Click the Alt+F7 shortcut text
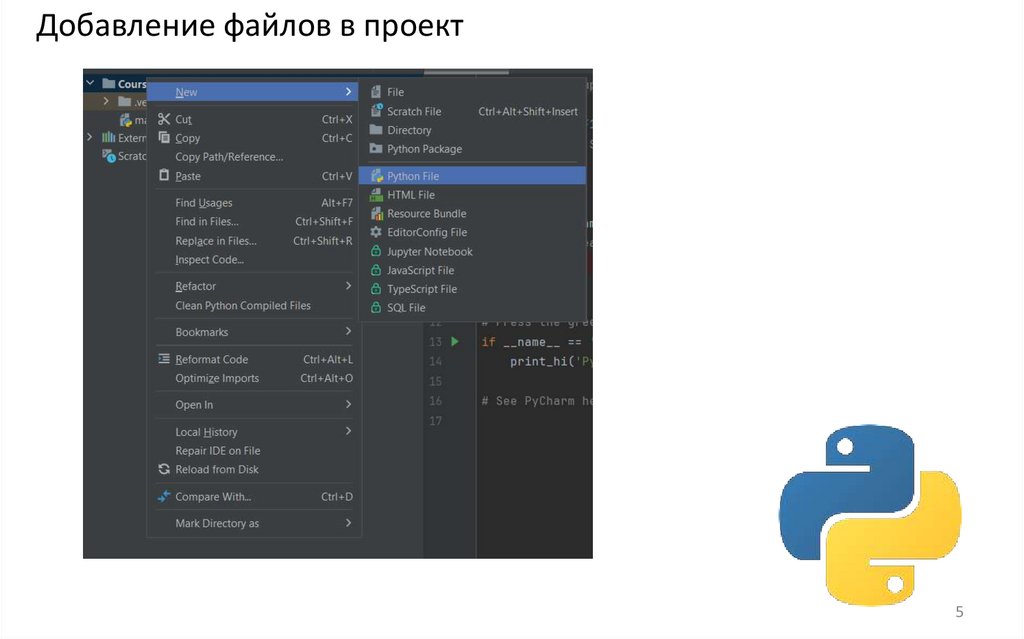The height and width of the screenshot is (639, 1024). (x=336, y=203)
